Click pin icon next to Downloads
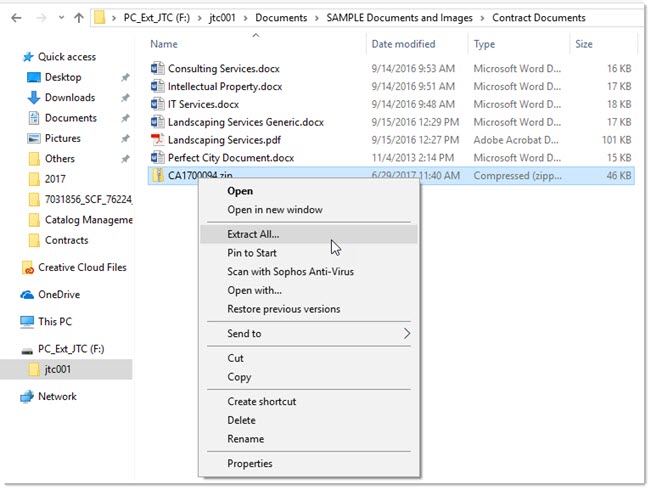This screenshot has height=490, width=651. (x=125, y=98)
